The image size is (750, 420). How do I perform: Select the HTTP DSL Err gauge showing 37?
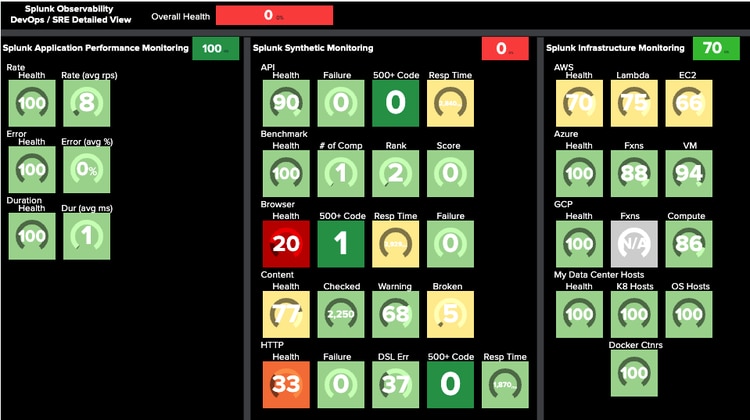point(394,386)
